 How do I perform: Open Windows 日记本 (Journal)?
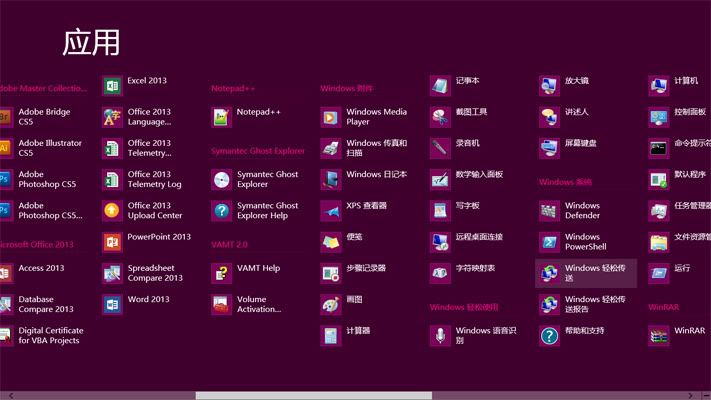pyautogui.click(x=364, y=180)
